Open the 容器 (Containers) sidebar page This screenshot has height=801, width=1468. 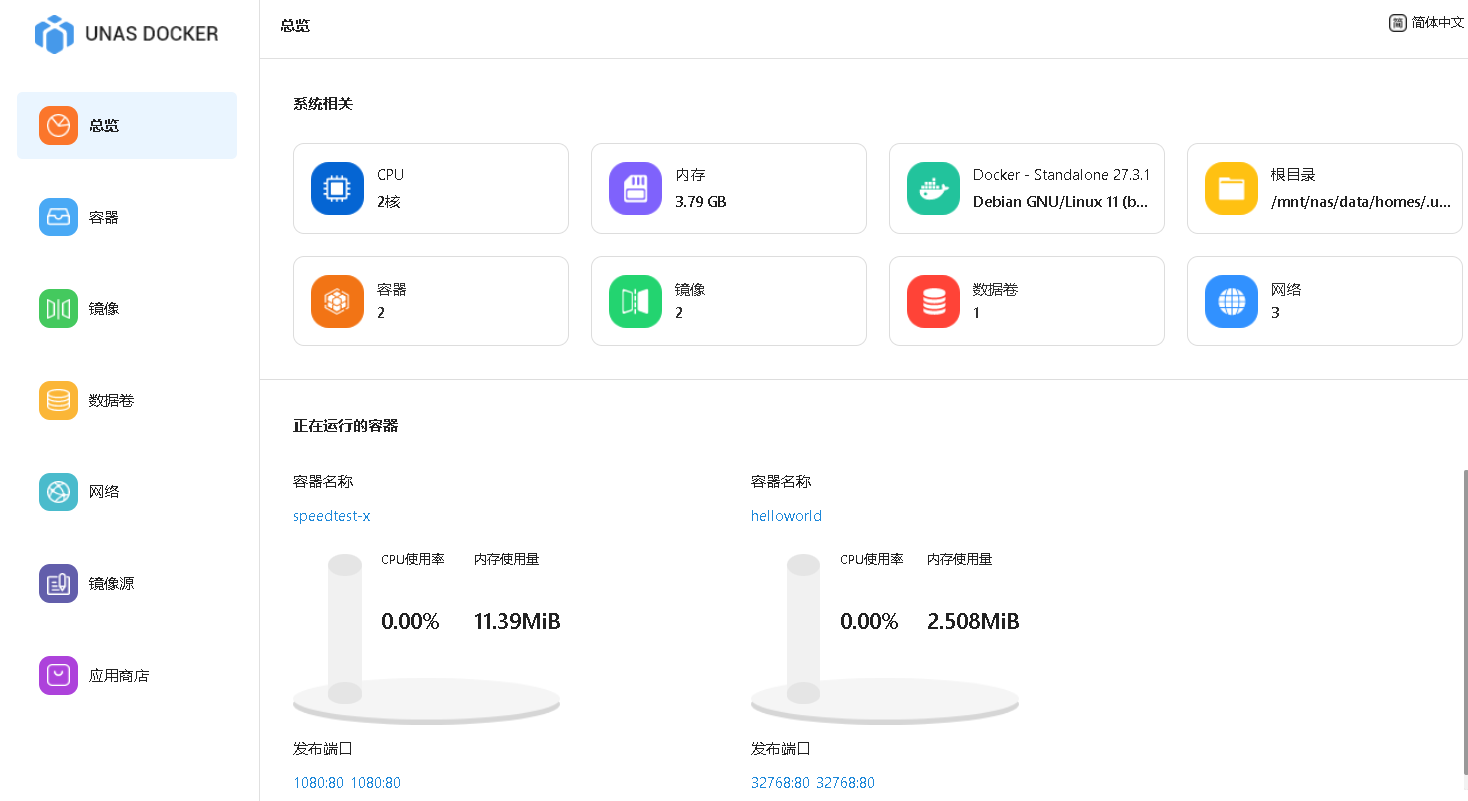click(x=103, y=217)
